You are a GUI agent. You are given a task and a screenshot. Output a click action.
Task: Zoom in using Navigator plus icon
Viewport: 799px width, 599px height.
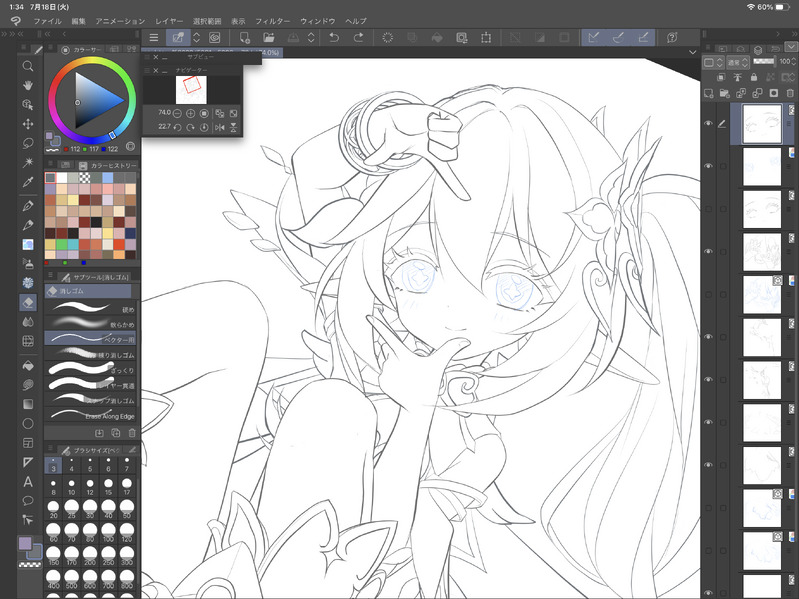coord(191,113)
